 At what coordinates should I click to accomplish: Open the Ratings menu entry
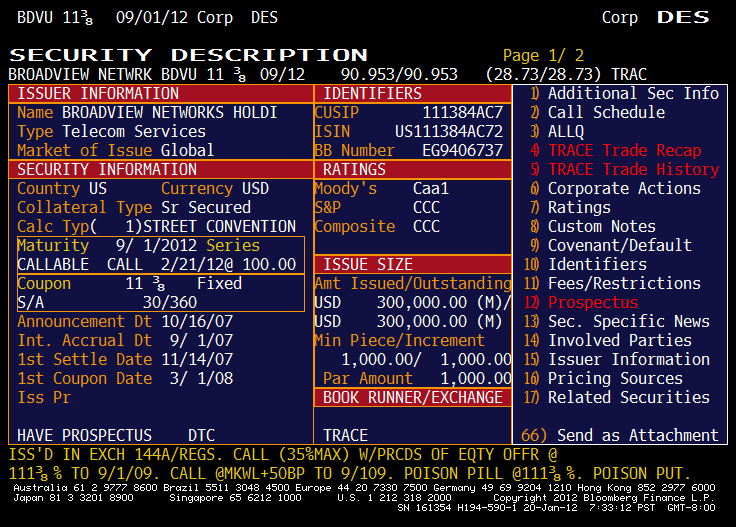point(570,207)
